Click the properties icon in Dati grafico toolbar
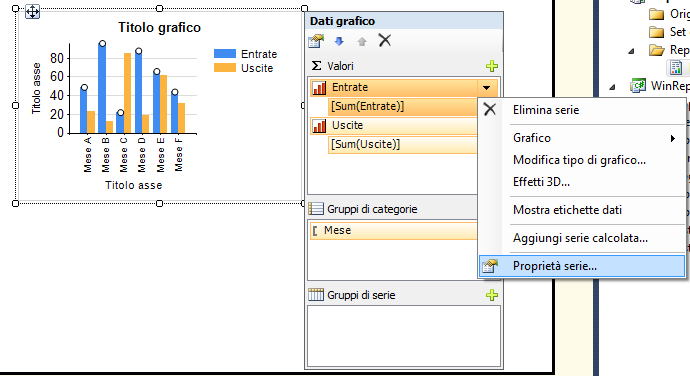690x376 pixels. 316,41
